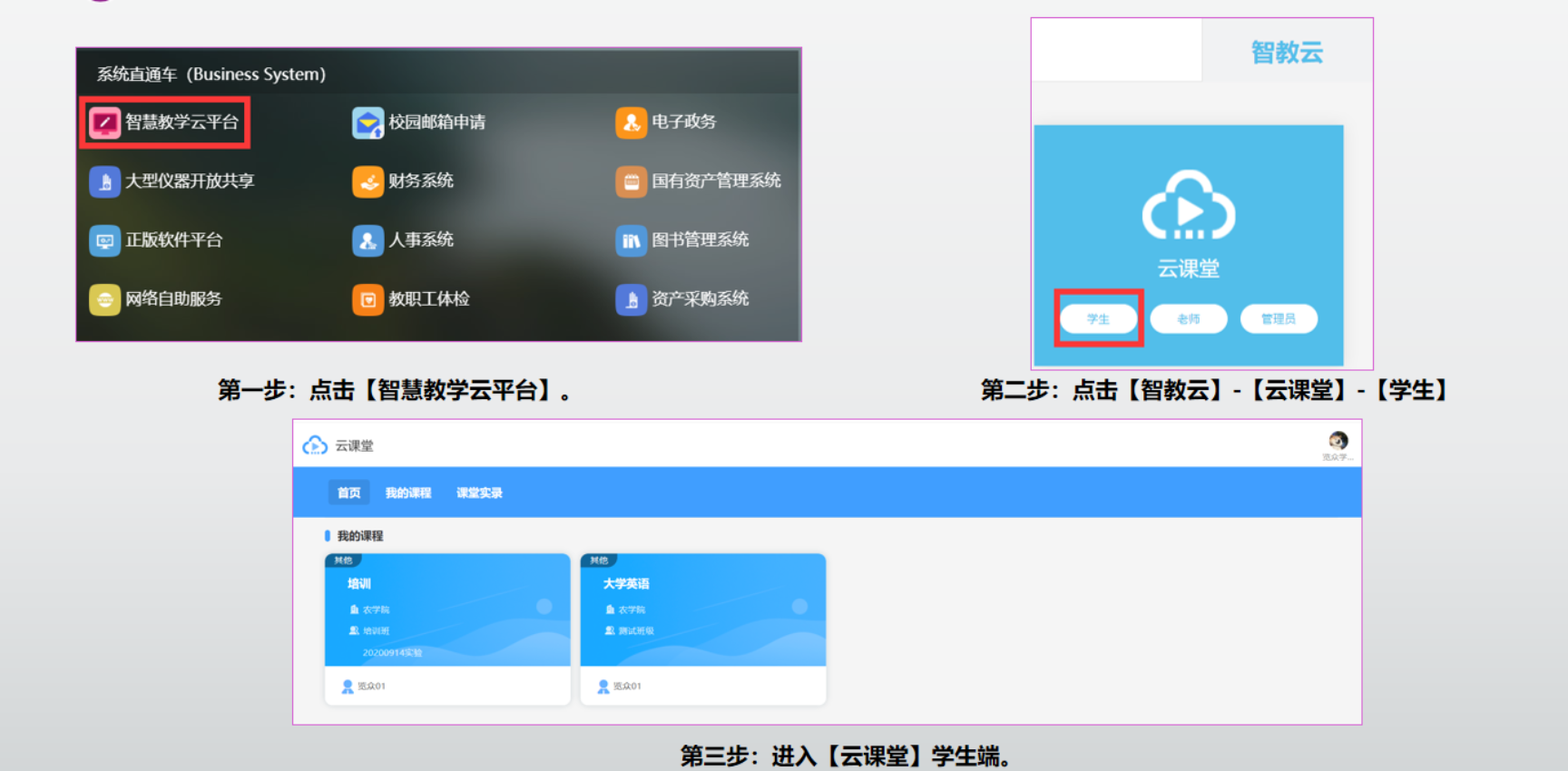Select the 学生 login button
The width and height of the screenshot is (1568, 771).
tap(1098, 319)
